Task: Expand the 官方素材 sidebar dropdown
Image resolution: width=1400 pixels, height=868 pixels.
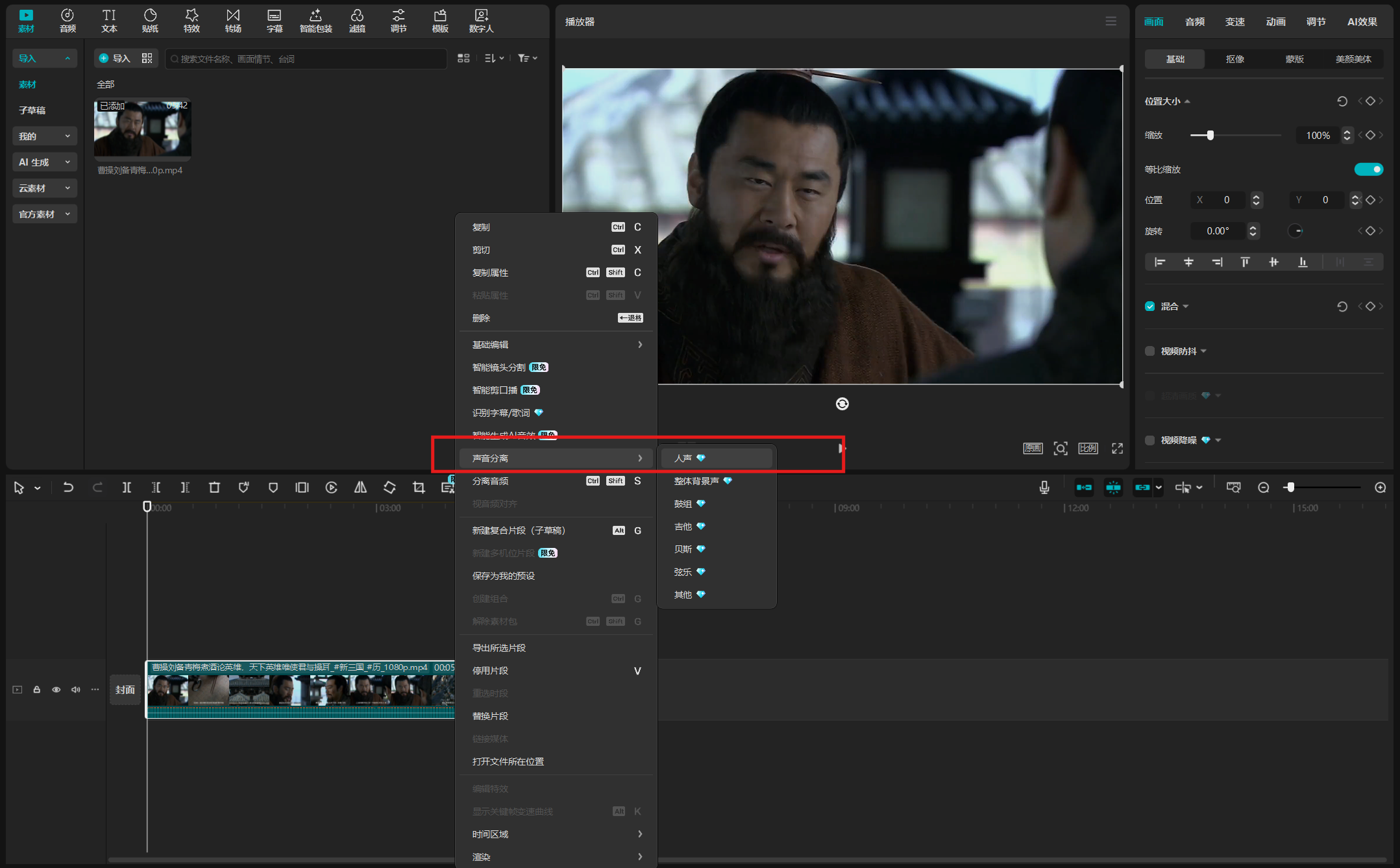Action: (x=44, y=214)
